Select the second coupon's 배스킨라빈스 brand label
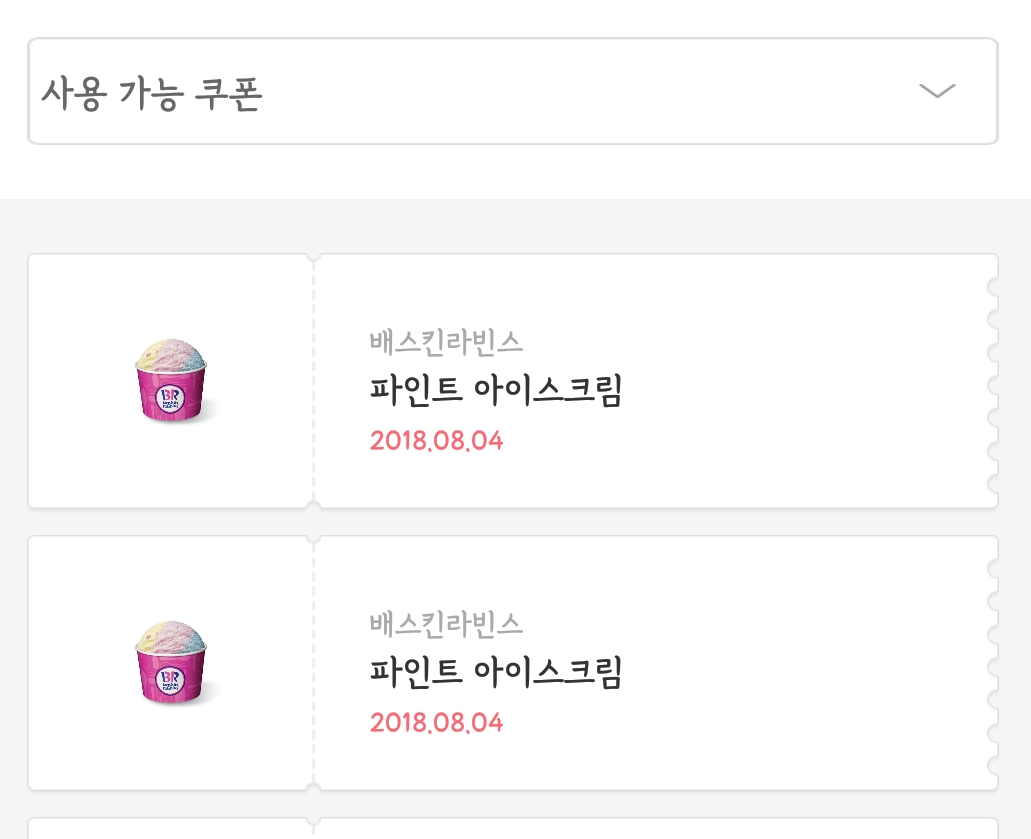The height and width of the screenshot is (839, 1031). click(446, 624)
